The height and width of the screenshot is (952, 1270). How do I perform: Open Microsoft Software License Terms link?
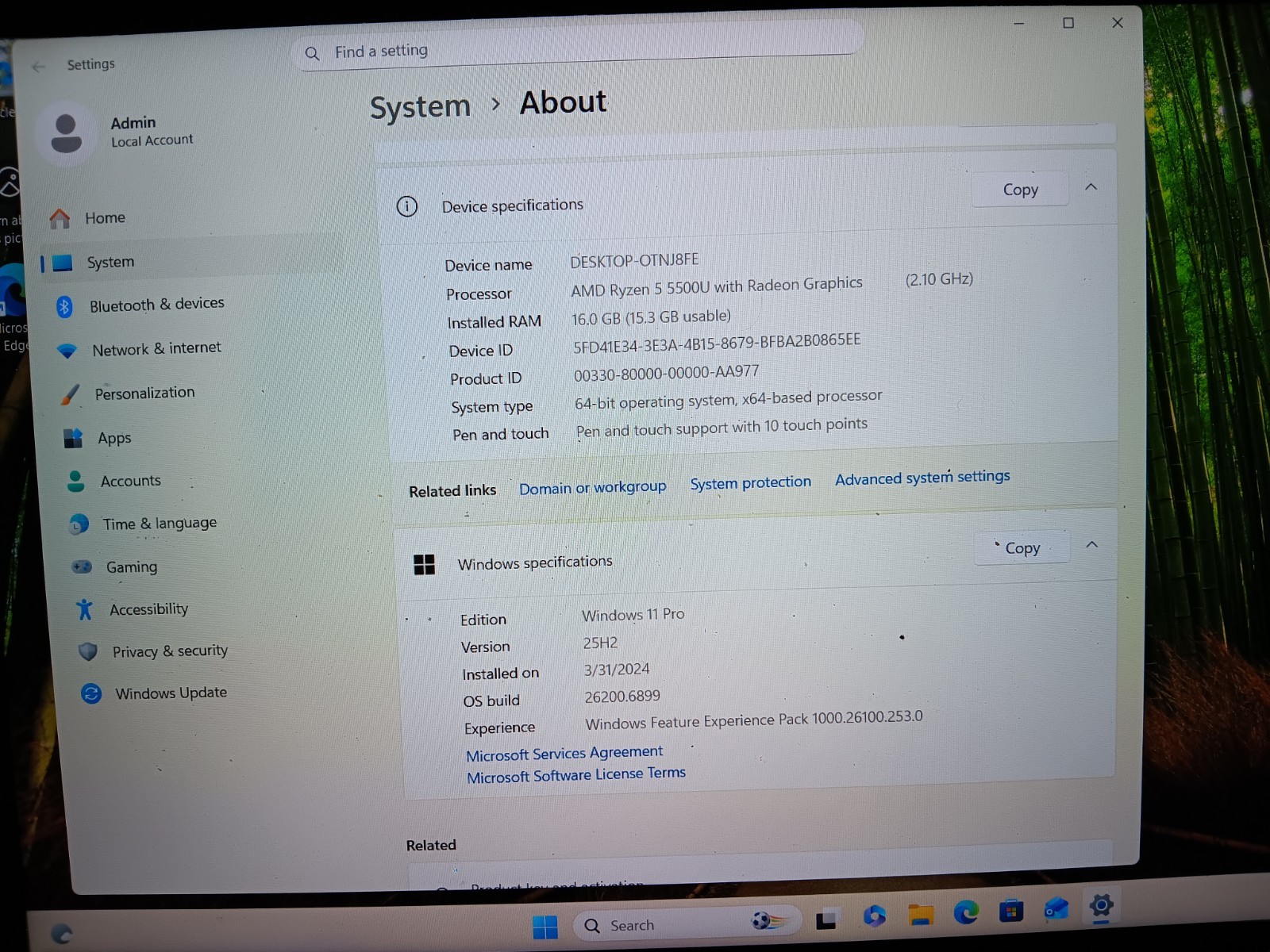[x=576, y=775]
